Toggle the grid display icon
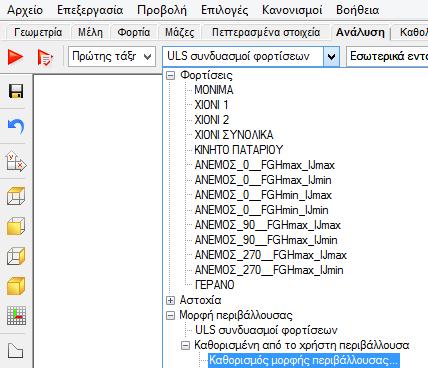This screenshot has height=368, width=428. pos(16,315)
